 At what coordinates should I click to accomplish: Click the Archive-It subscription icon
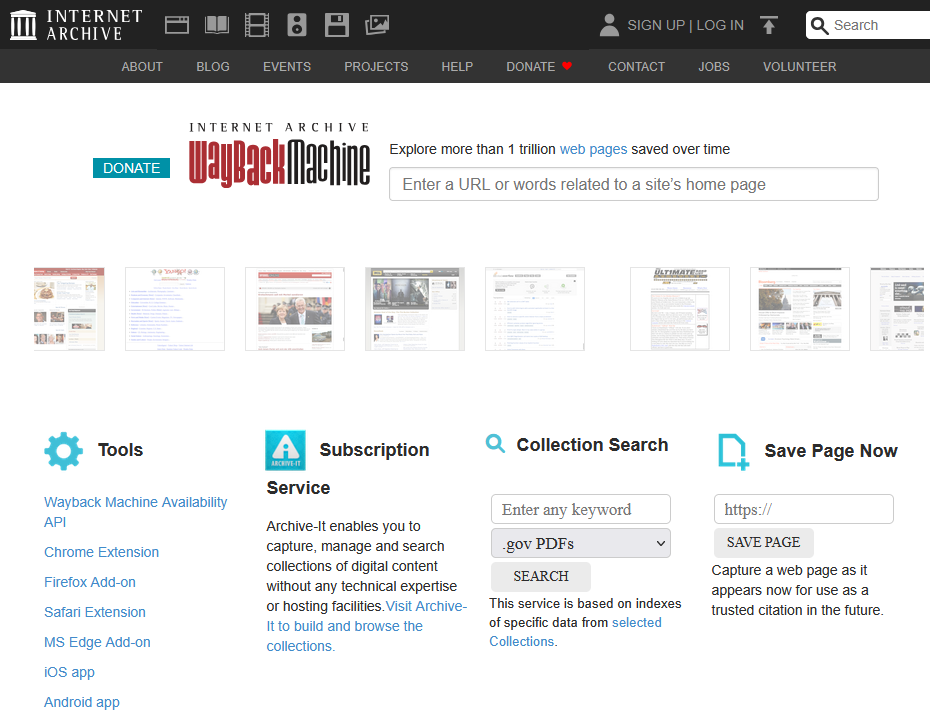pos(285,450)
